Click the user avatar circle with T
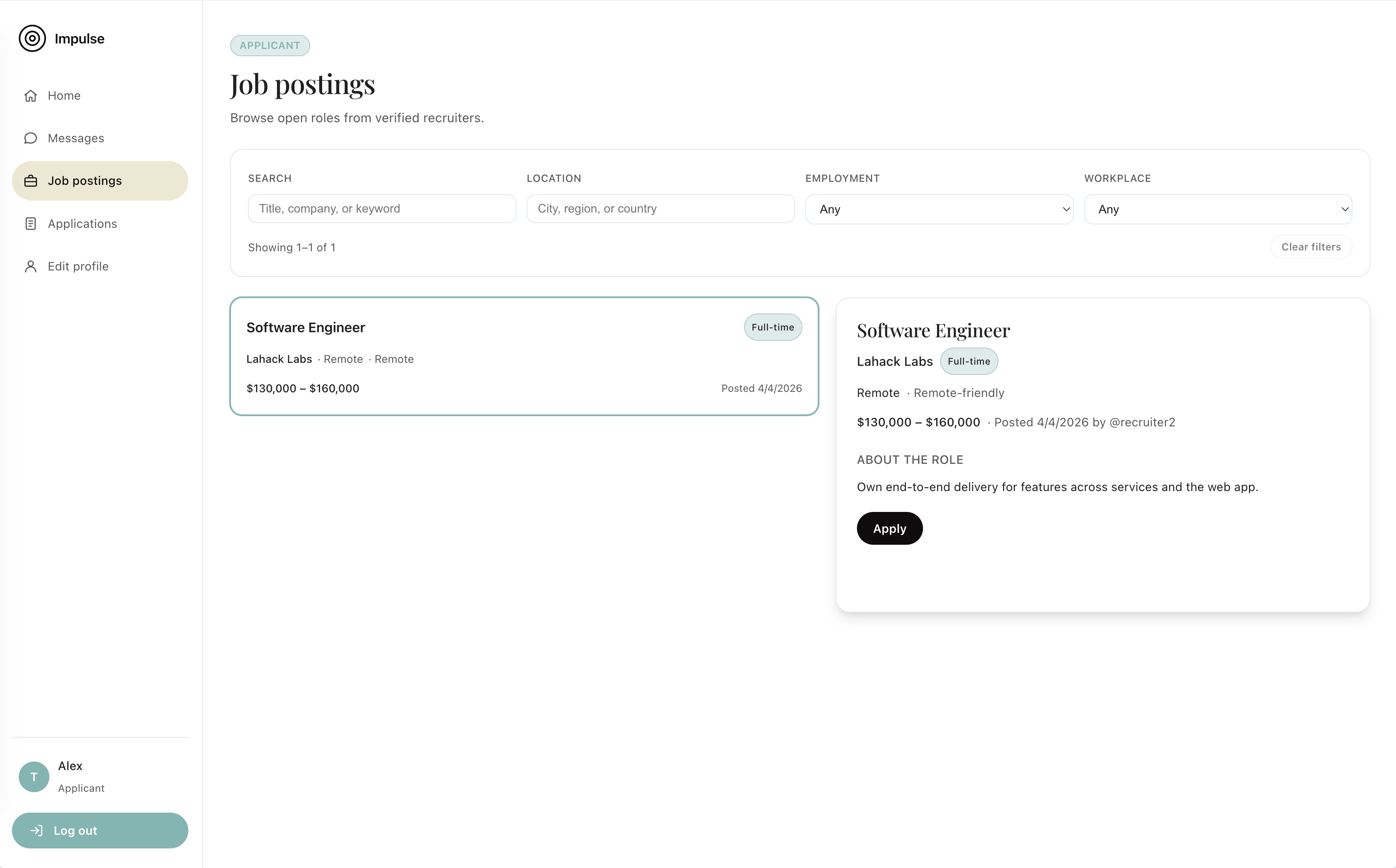This screenshot has width=1396, height=868. pos(34,777)
